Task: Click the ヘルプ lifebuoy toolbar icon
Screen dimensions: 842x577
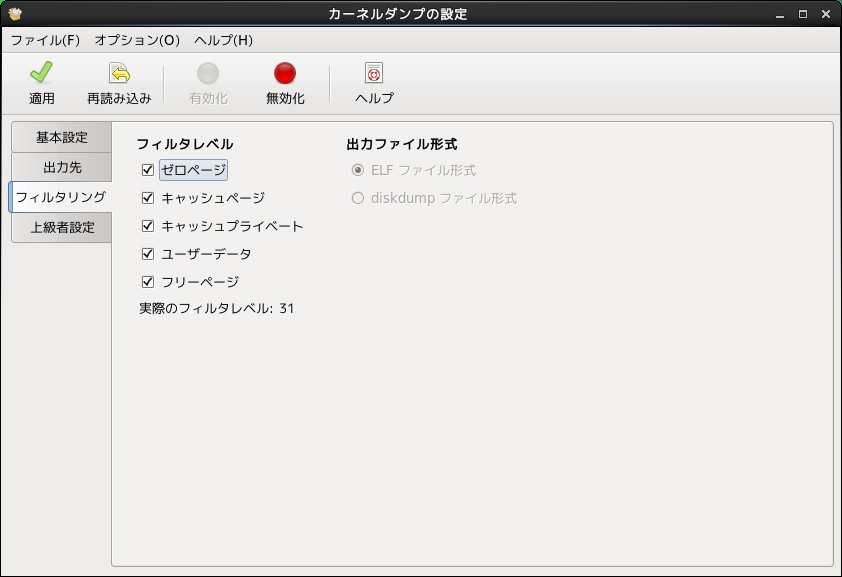Action: (x=374, y=74)
